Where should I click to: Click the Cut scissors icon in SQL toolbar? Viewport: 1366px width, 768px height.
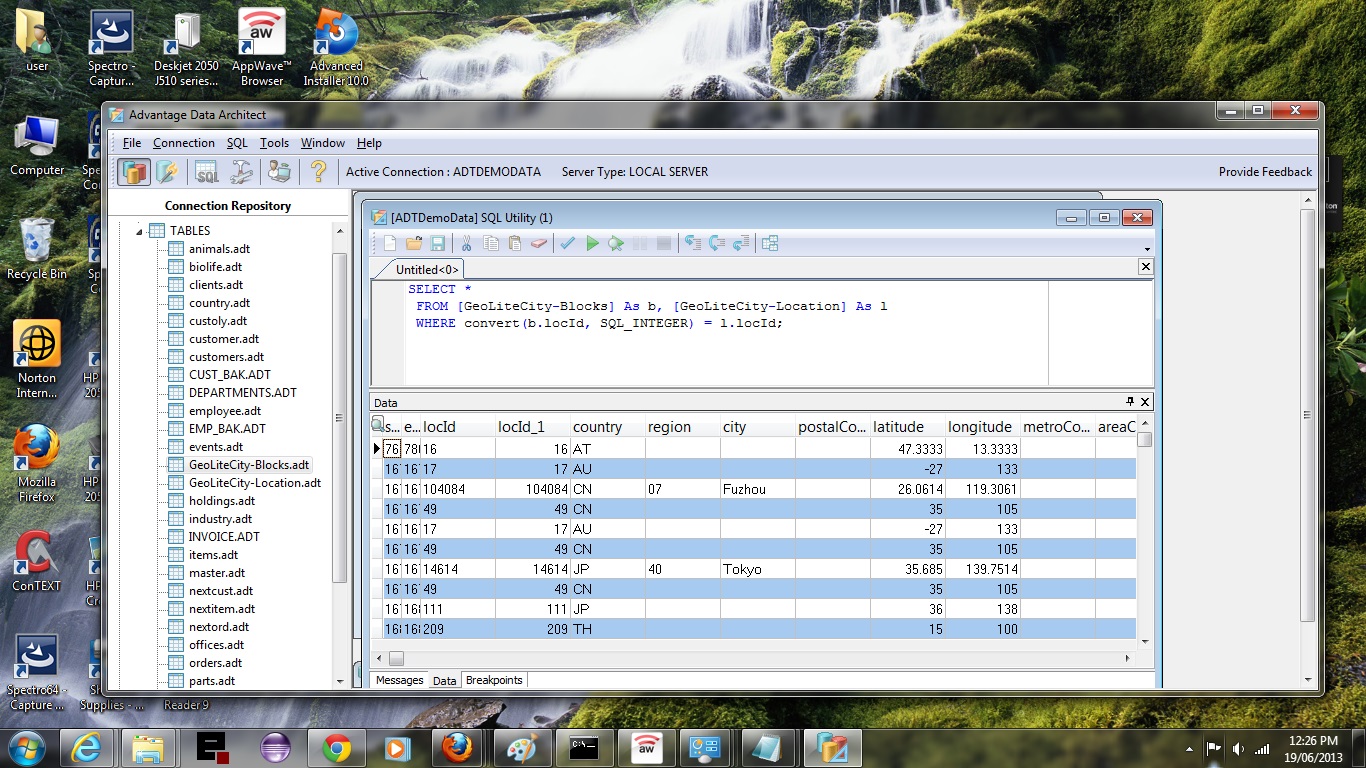(x=465, y=243)
